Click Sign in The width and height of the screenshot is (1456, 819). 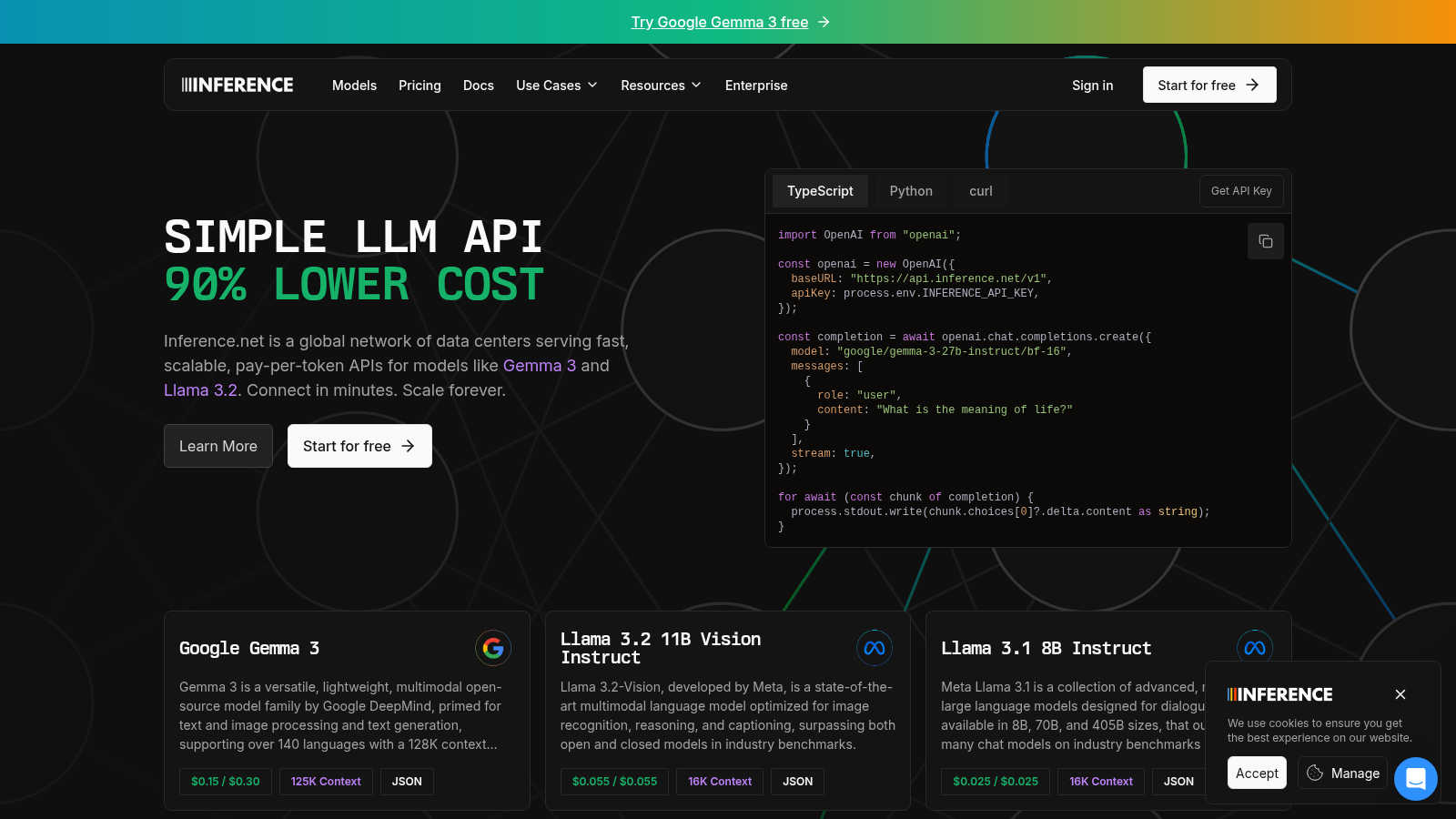pos(1092,85)
